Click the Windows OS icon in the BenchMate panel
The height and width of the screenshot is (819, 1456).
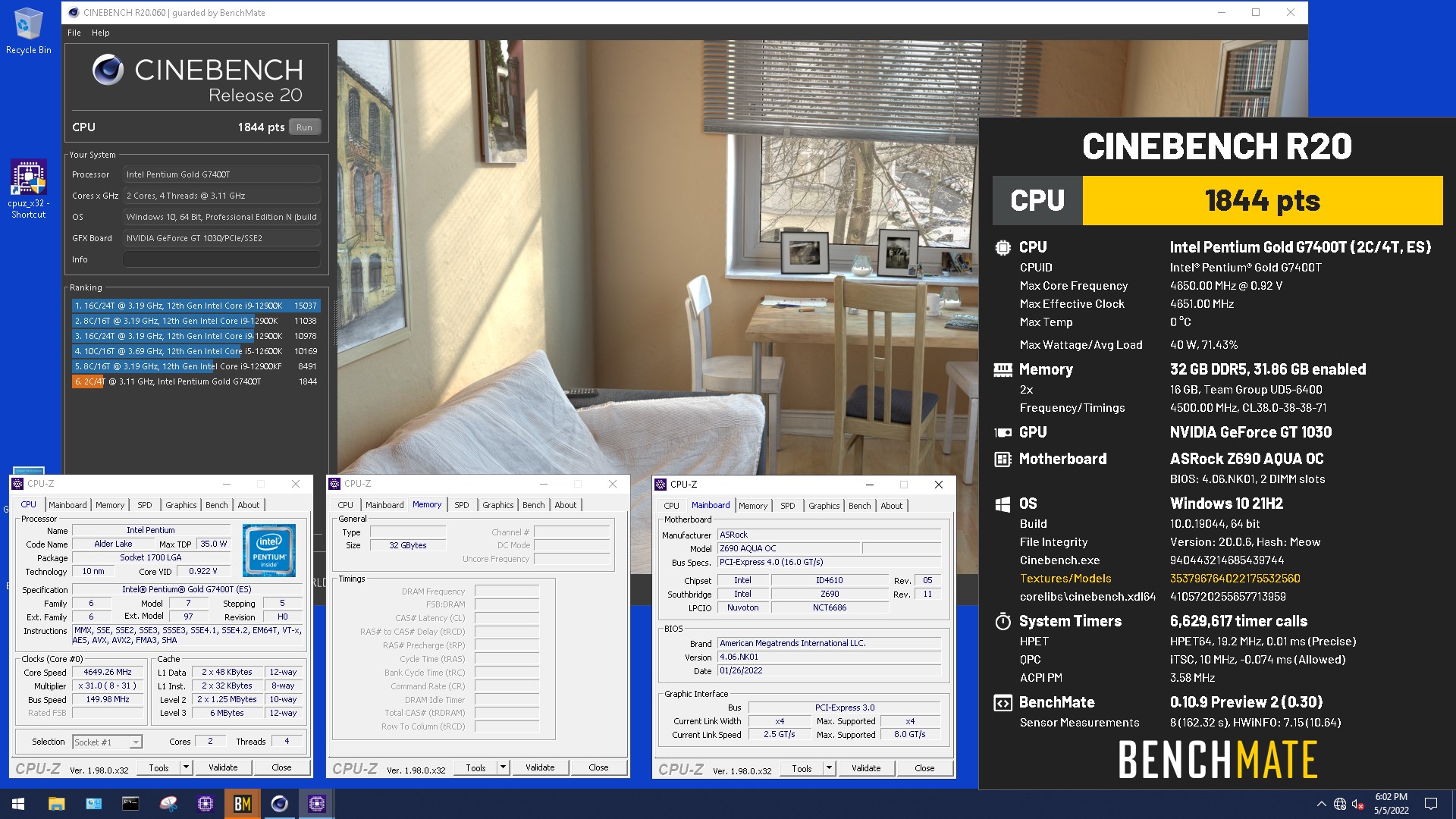pos(1003,504)
